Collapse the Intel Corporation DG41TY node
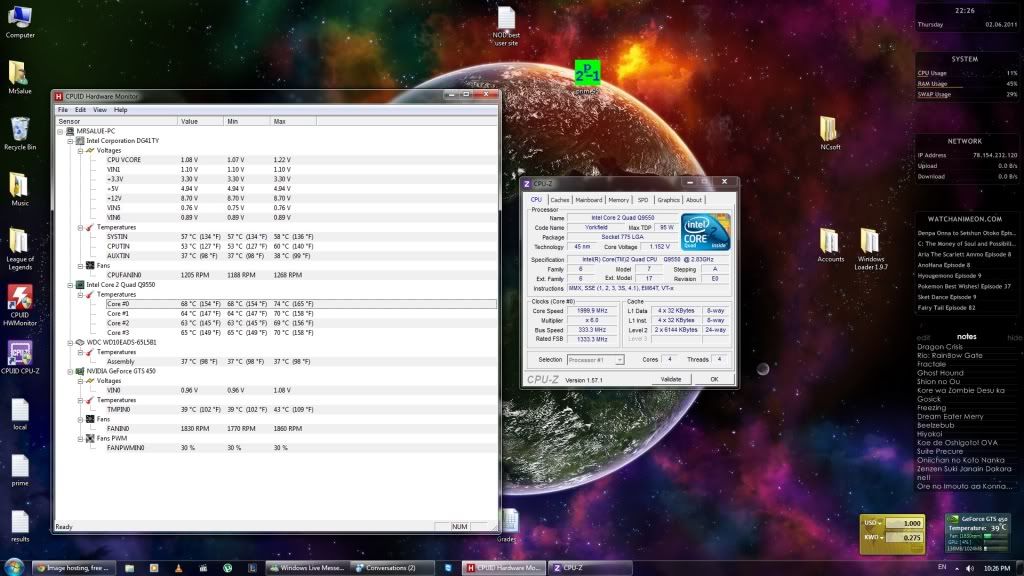 [x=70, y=141]
